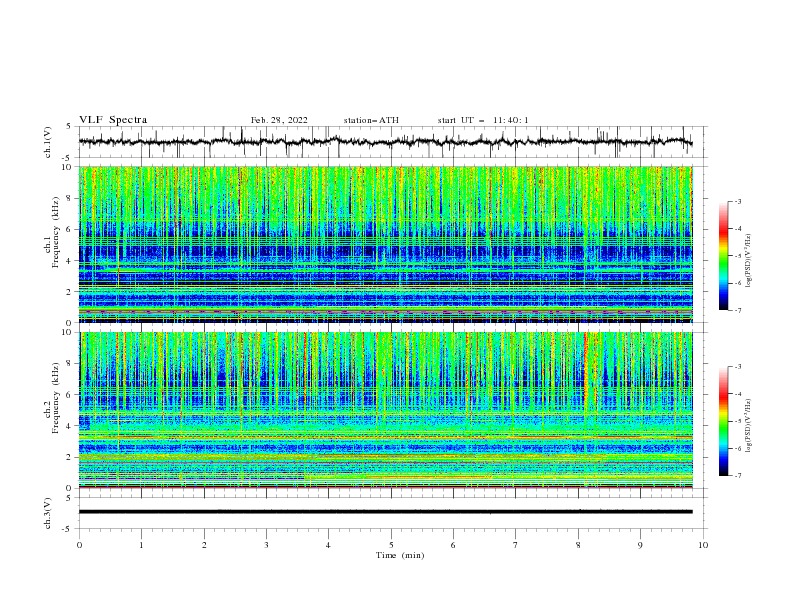The height and width of the screenshot is (612, 792).
Task: Click the "4" kHz tick of ch.2 axis
Action: pos(71,426)
